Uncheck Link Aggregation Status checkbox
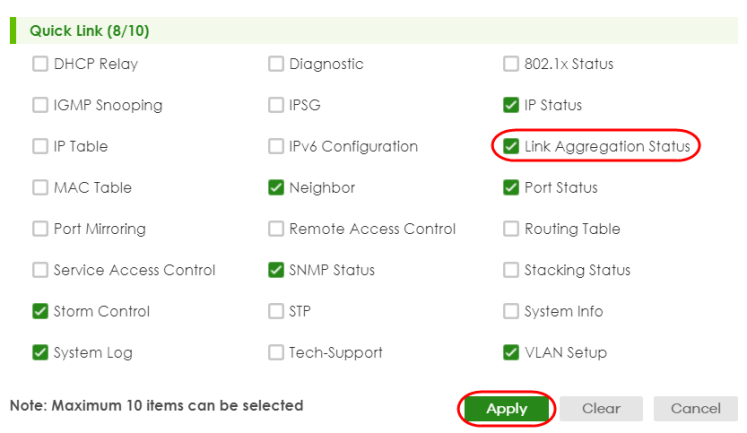747x433 pixels. click(x=512, y=146)
